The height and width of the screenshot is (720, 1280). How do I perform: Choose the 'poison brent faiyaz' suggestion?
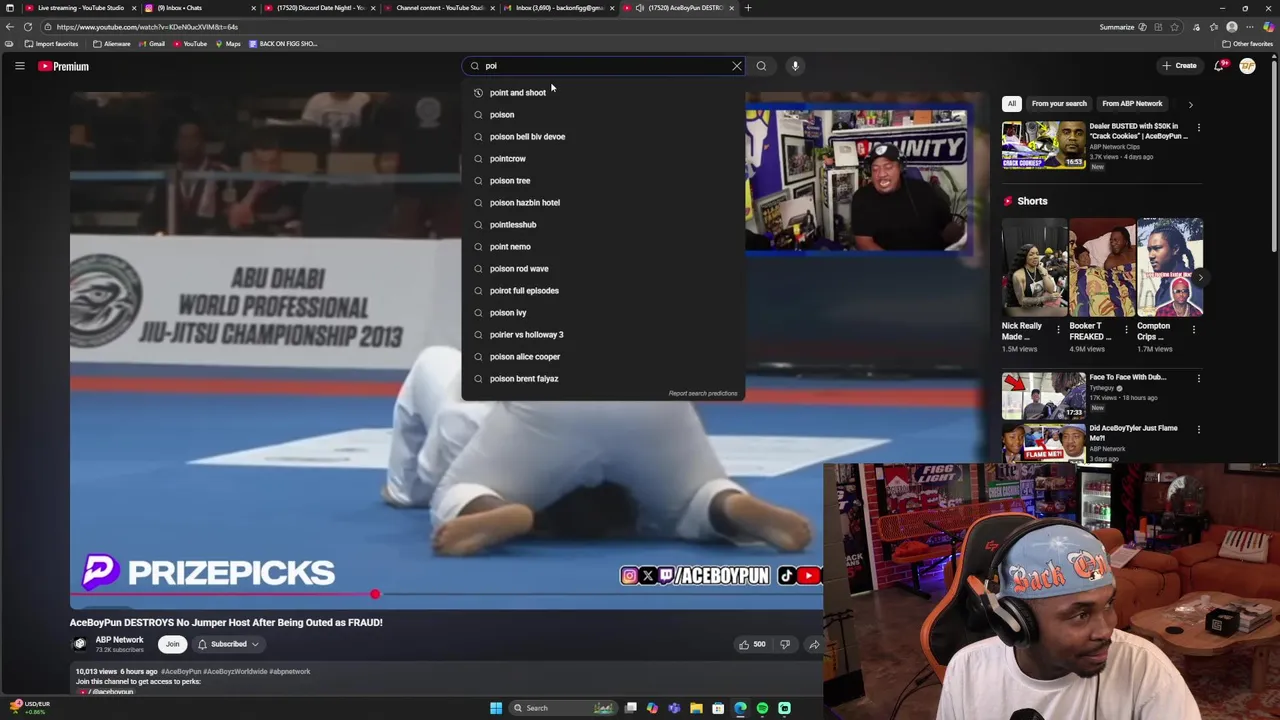point(603,378)
